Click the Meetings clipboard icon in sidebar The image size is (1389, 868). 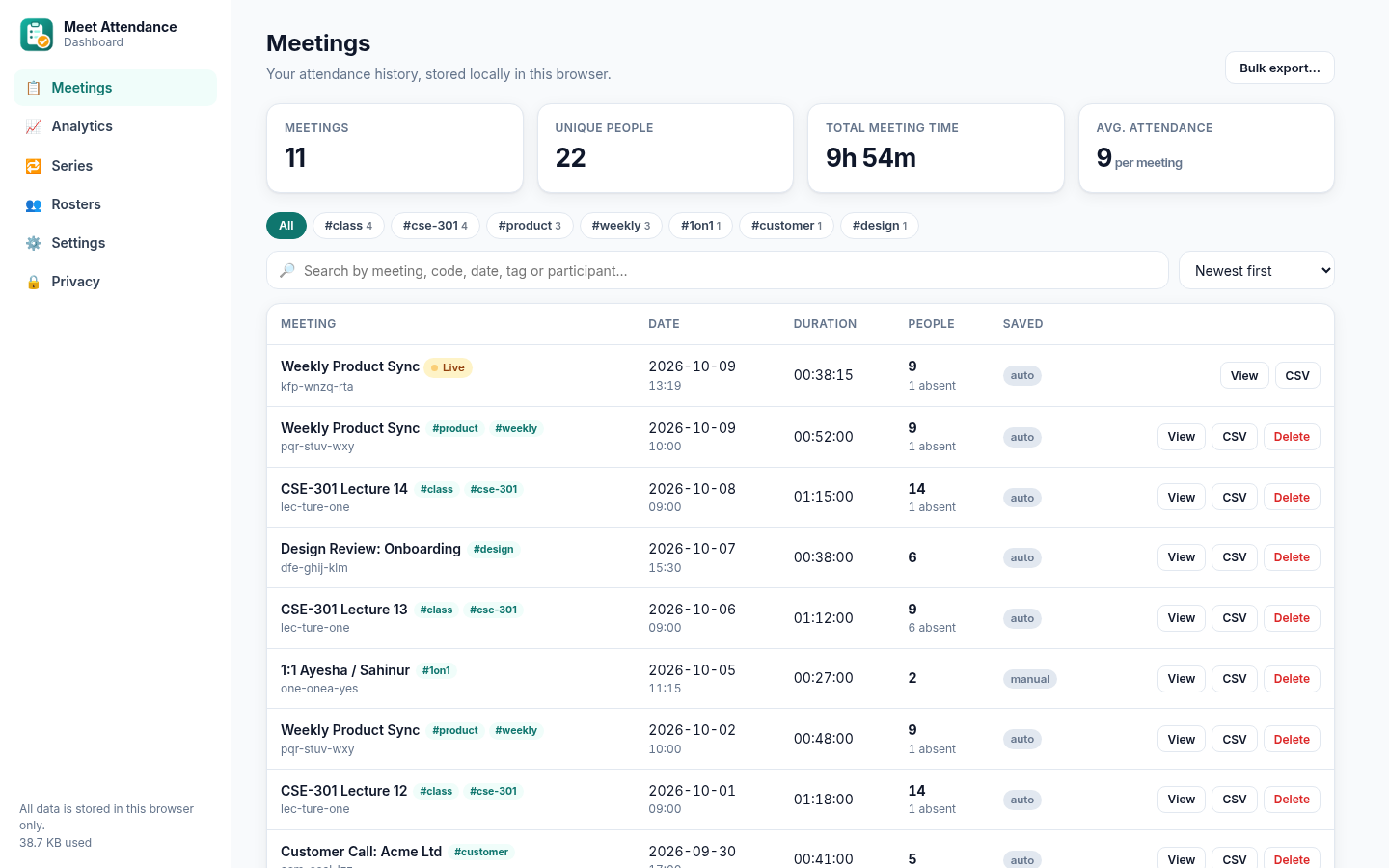point(34,88)
